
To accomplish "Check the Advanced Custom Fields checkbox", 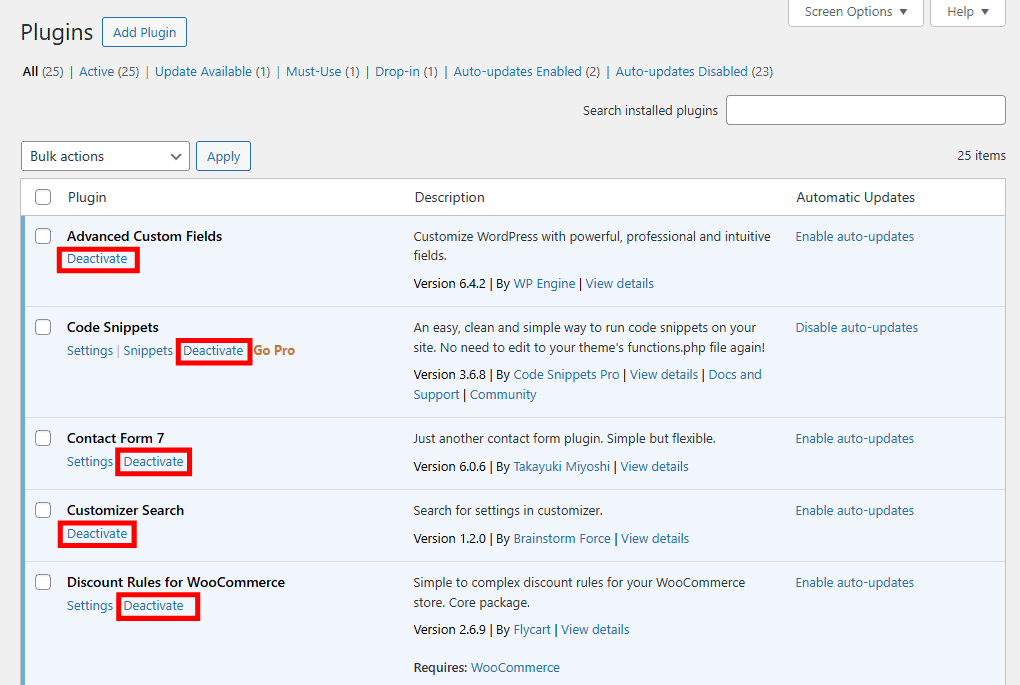I will tap(43, 236).
